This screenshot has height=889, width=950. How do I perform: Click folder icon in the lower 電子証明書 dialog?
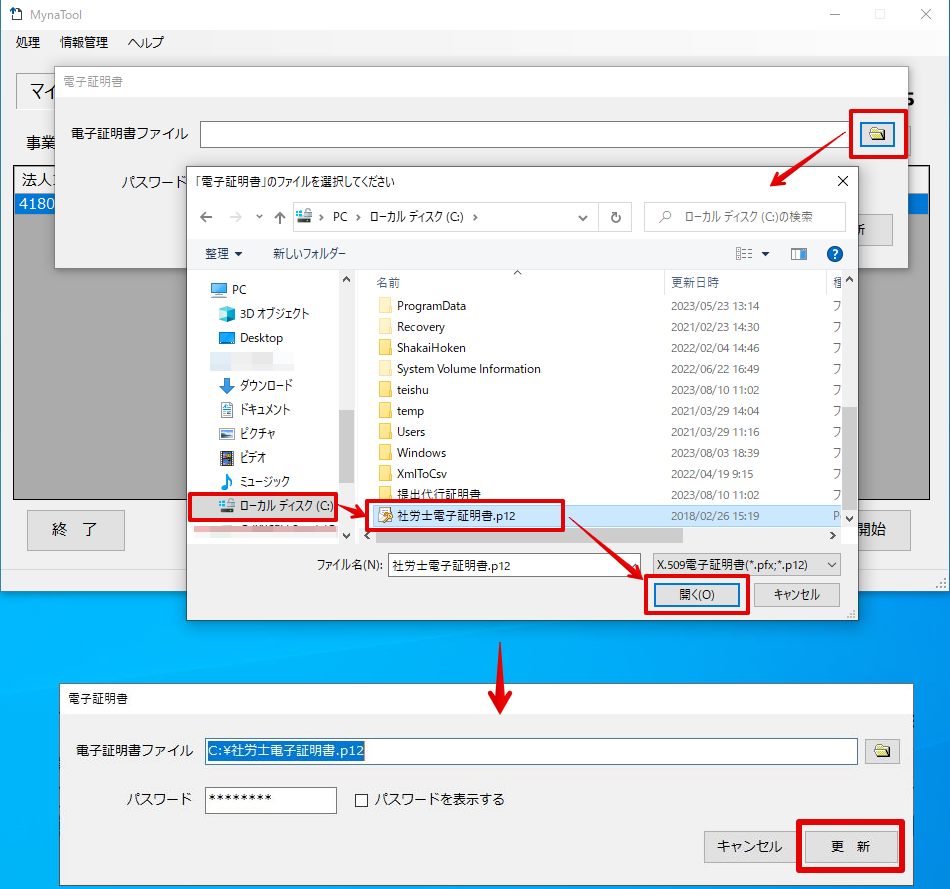[x=882, y=751]
